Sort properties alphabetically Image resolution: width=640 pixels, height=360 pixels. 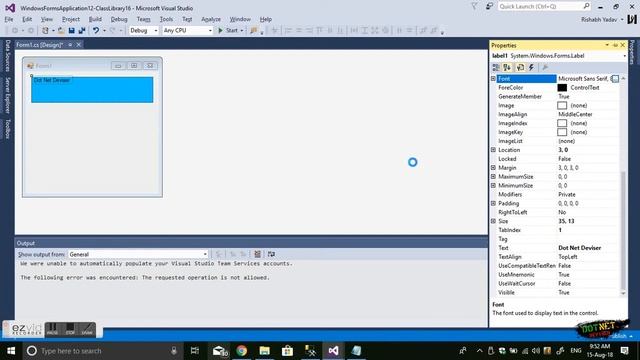(507, 67)
